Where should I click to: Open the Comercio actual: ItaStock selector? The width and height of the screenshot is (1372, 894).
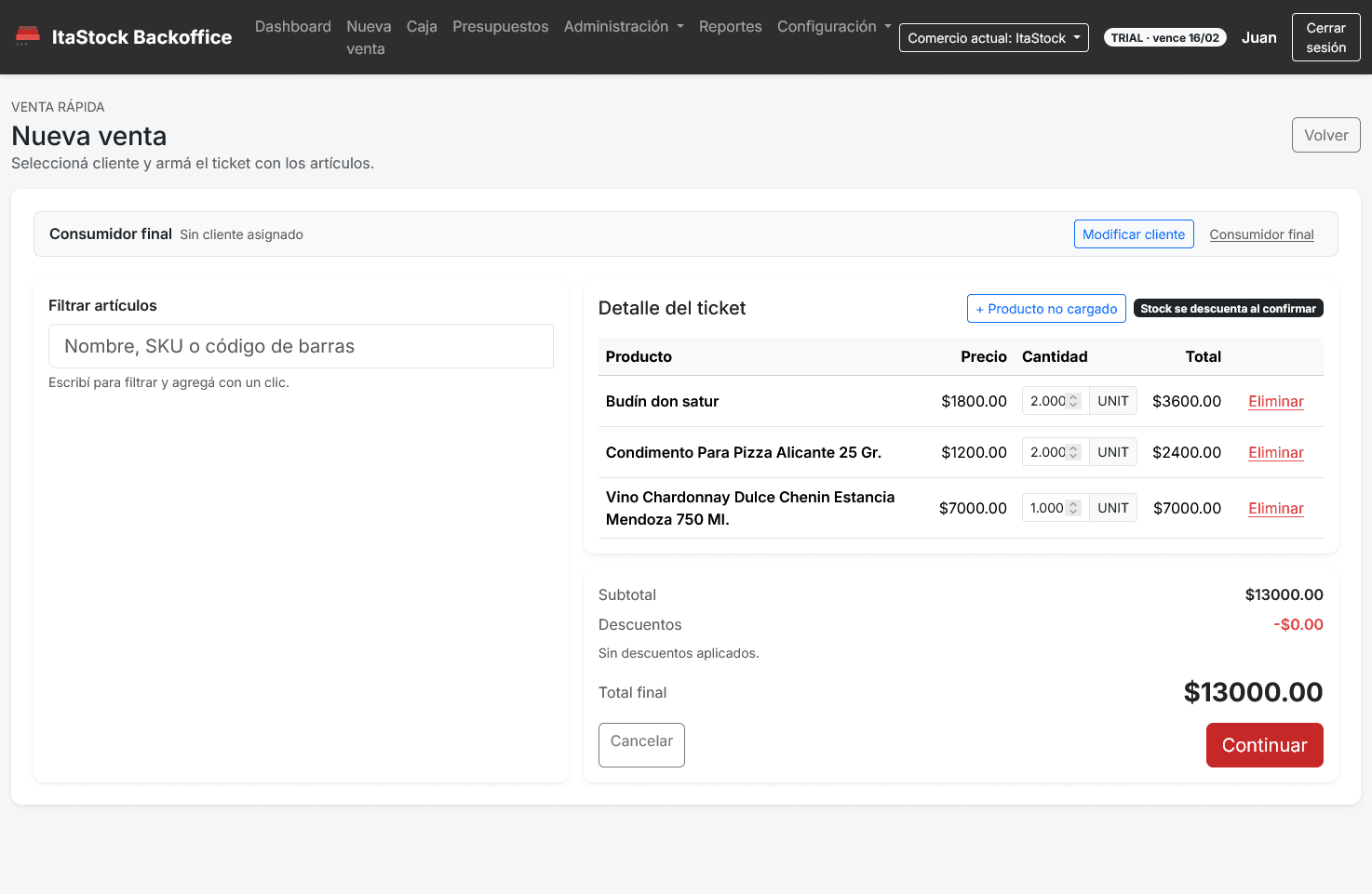994,38
